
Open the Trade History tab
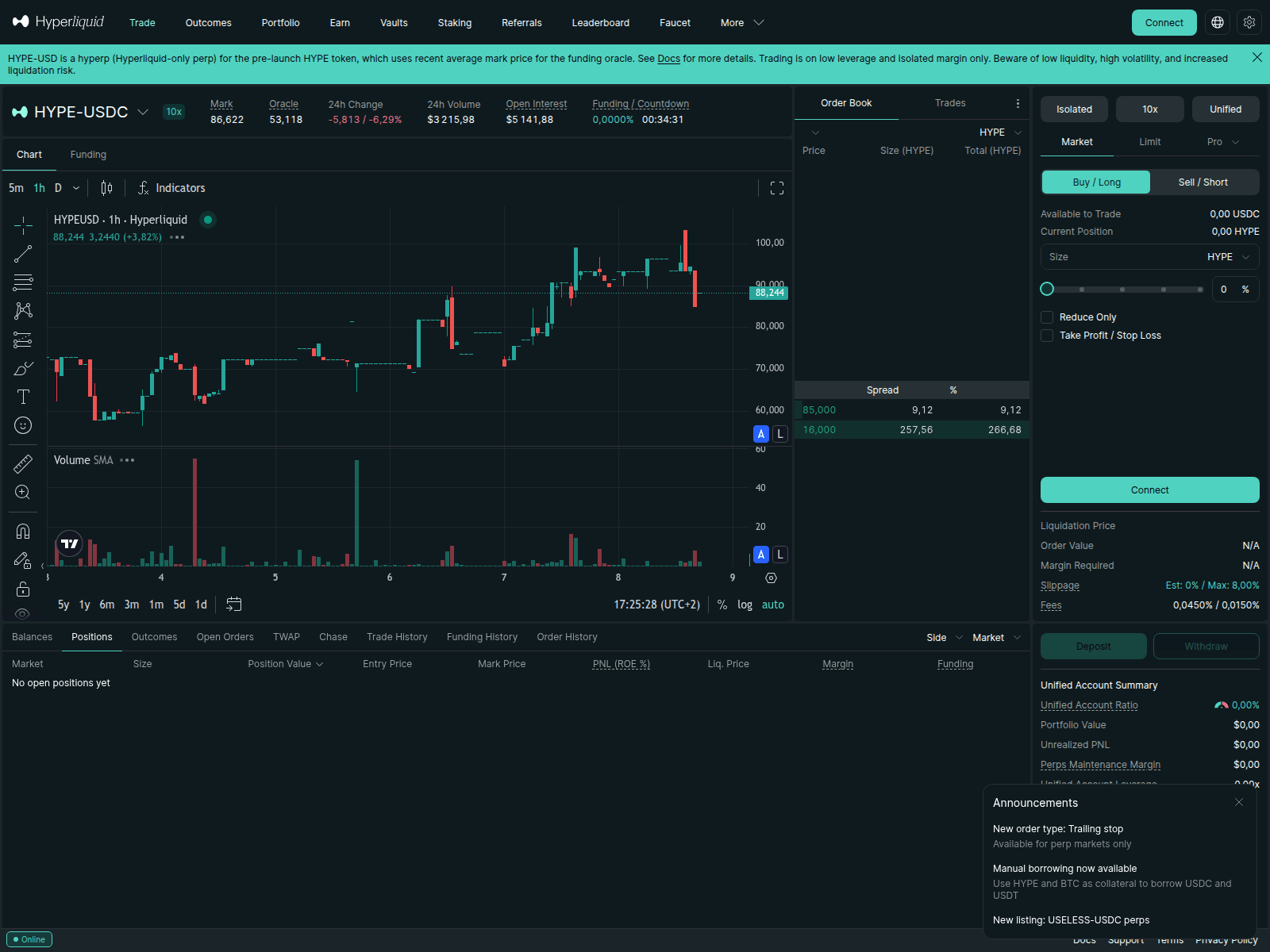[397, 637]
